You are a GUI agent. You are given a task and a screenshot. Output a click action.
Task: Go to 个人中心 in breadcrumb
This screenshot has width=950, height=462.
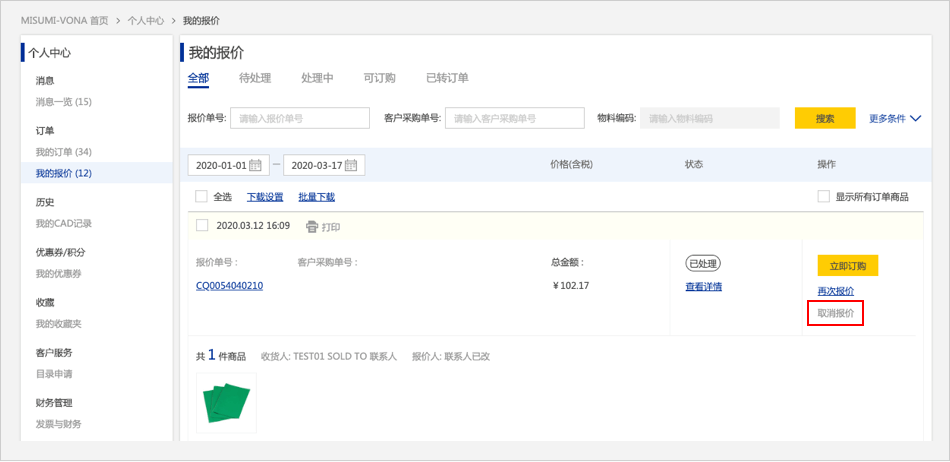pyautogui.click(x=145, y=20)
